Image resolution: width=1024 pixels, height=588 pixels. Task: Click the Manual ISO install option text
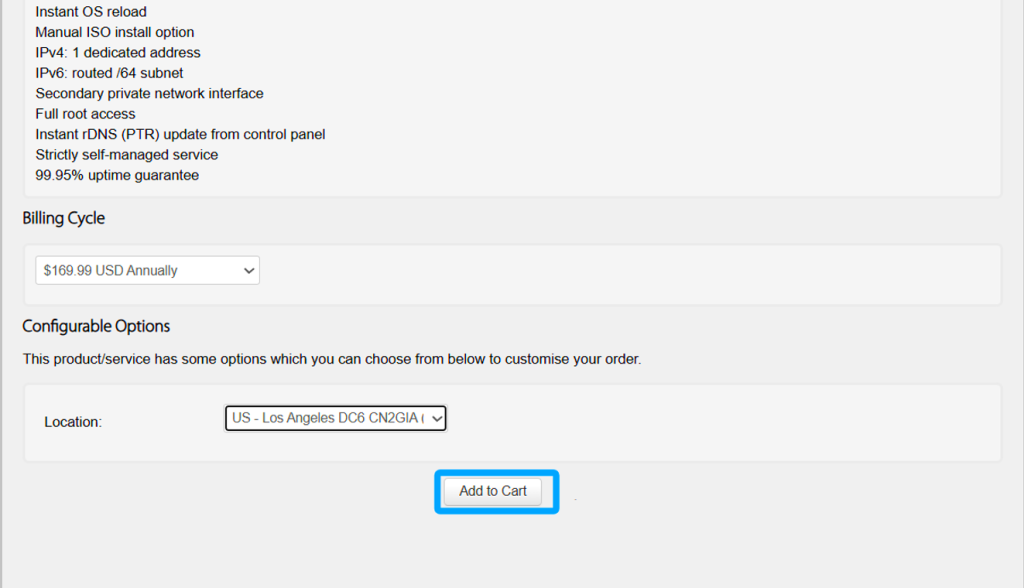pos(114,32)
